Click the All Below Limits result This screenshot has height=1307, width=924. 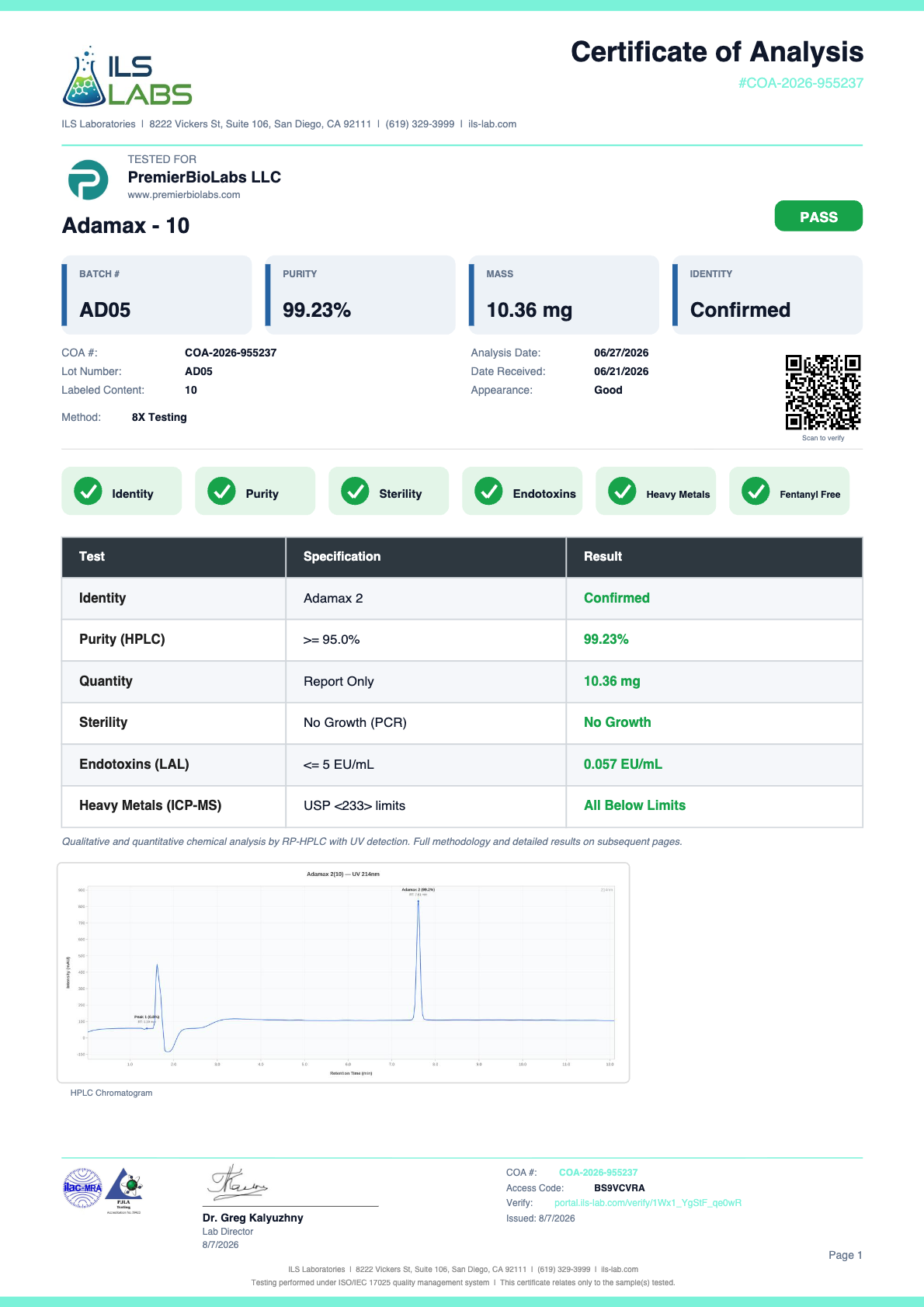tap(634, 805)
